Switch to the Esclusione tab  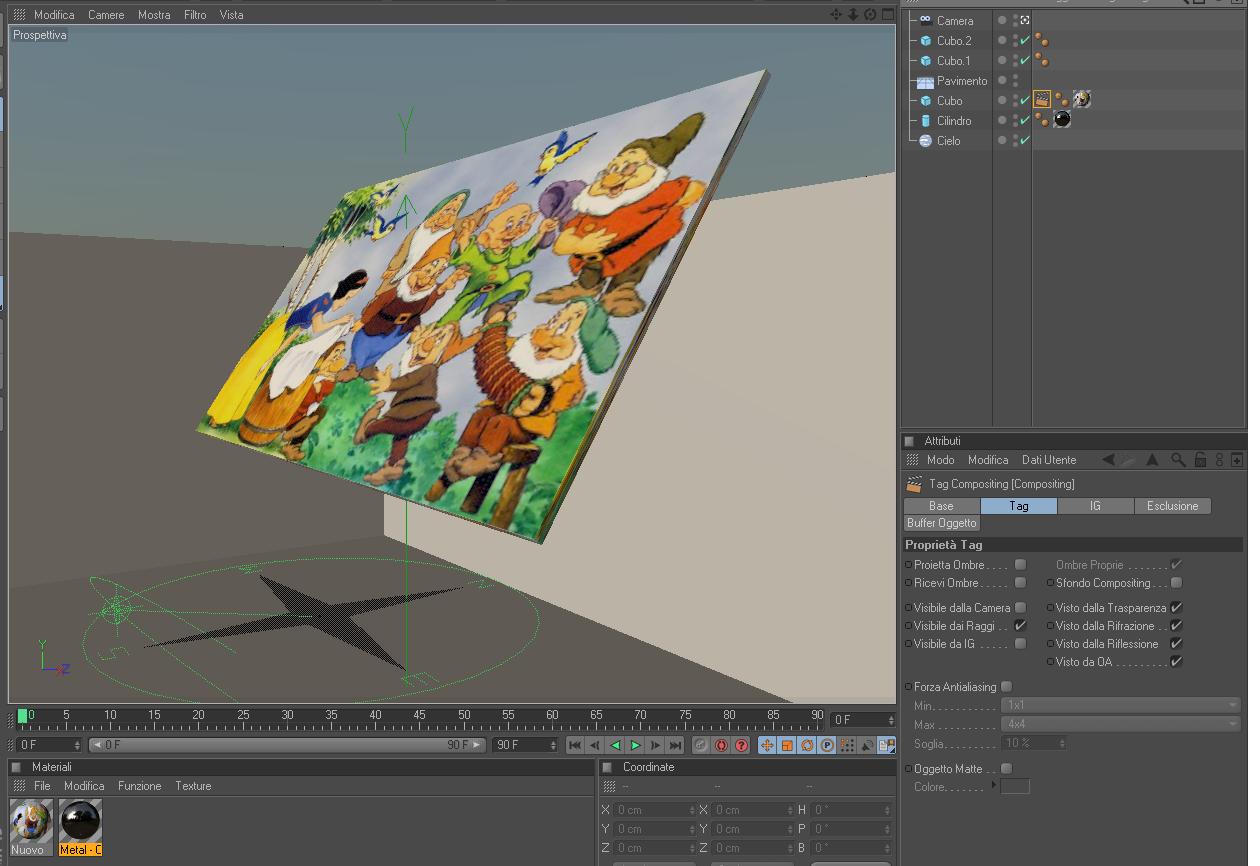pos(1173,506)
